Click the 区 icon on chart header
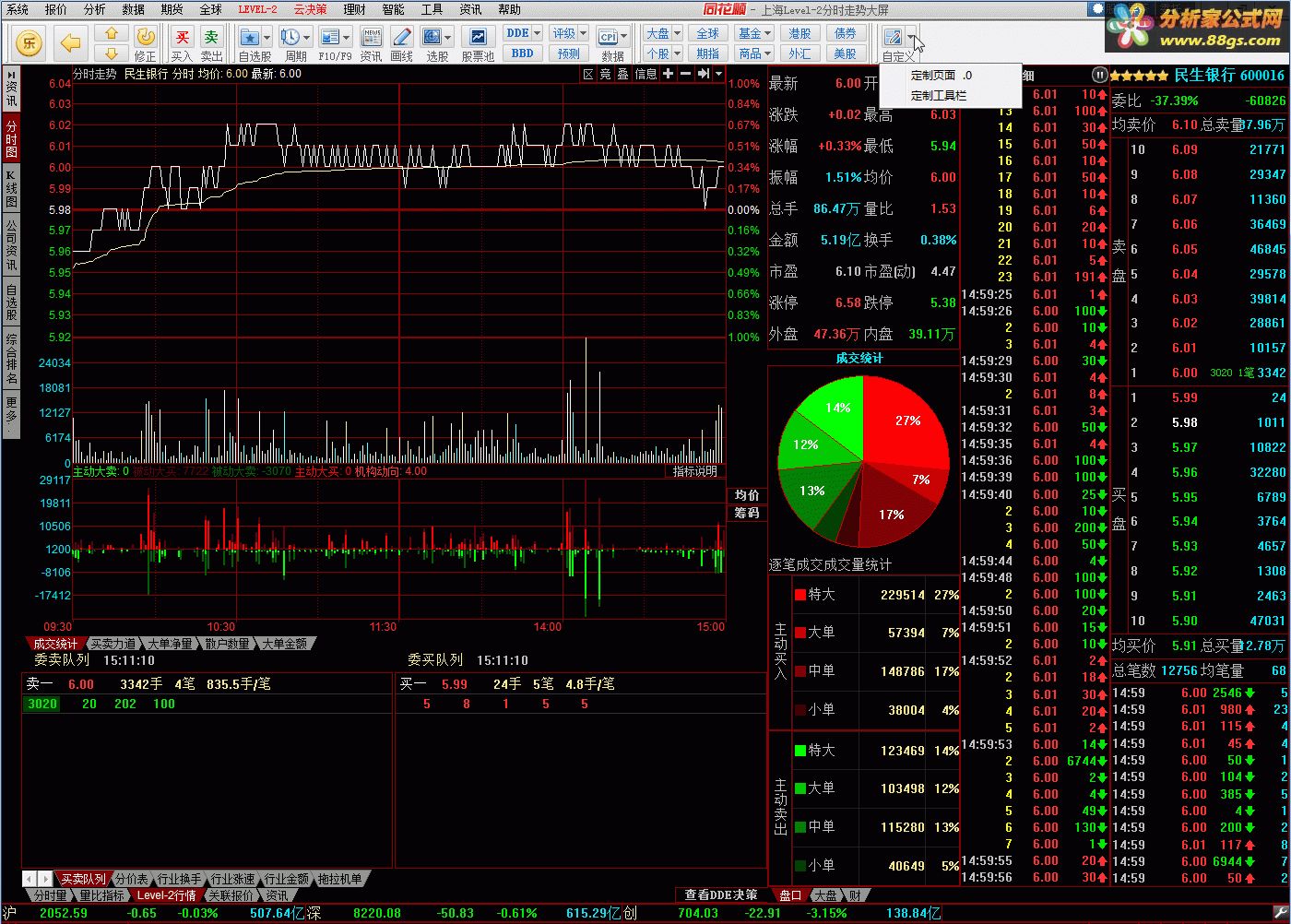 click(588, 74)
